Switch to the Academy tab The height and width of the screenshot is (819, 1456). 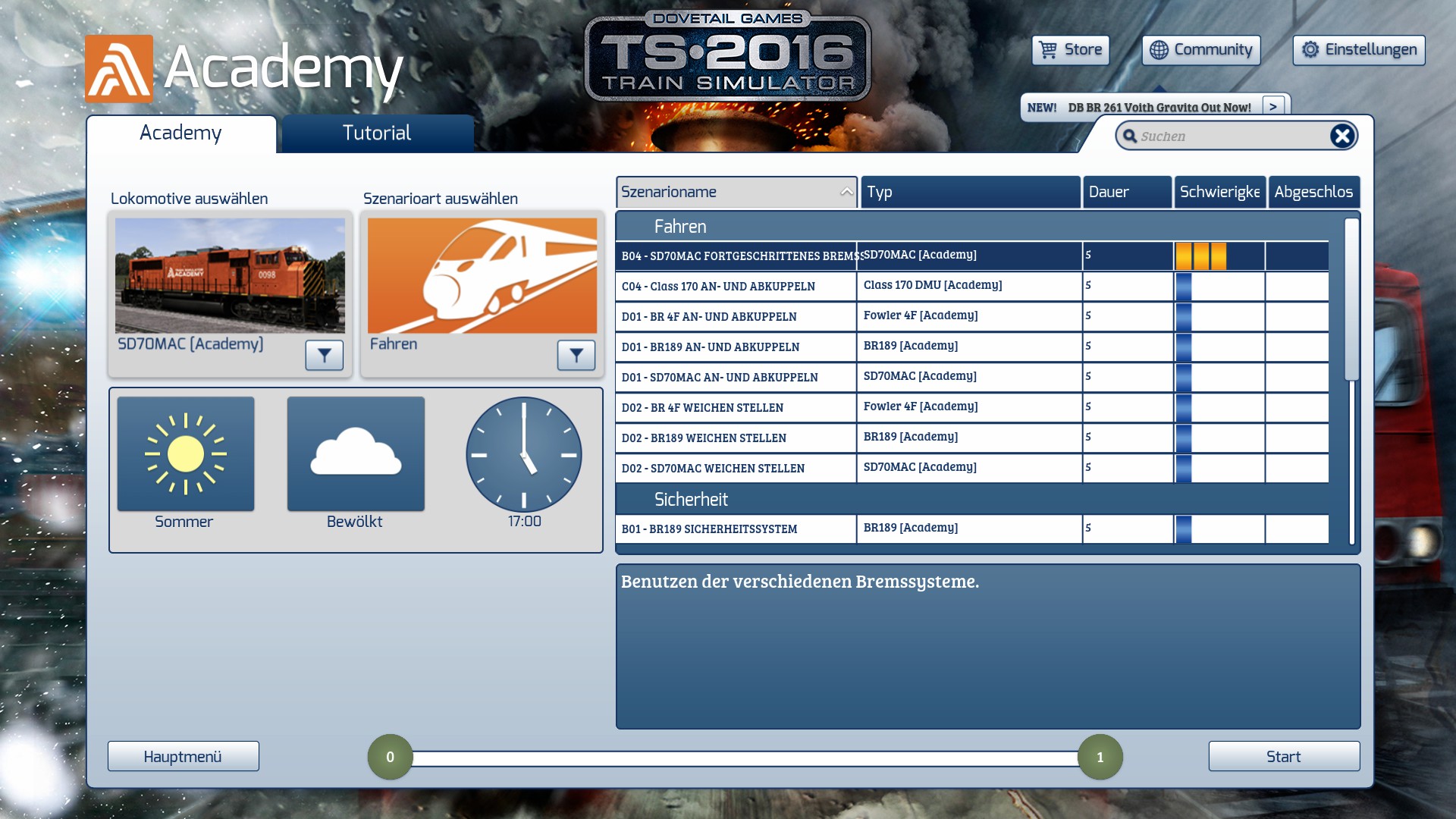coord(181,133)
